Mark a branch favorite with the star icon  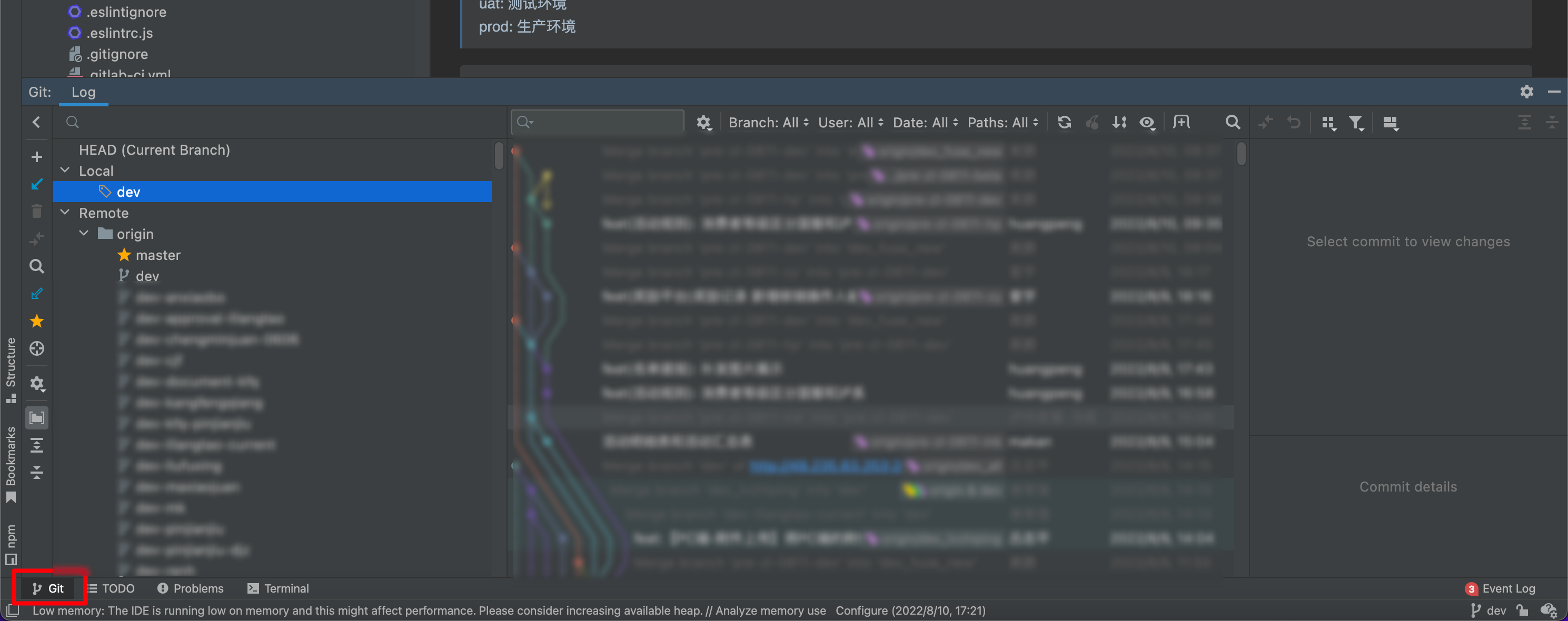coord(36,321)
